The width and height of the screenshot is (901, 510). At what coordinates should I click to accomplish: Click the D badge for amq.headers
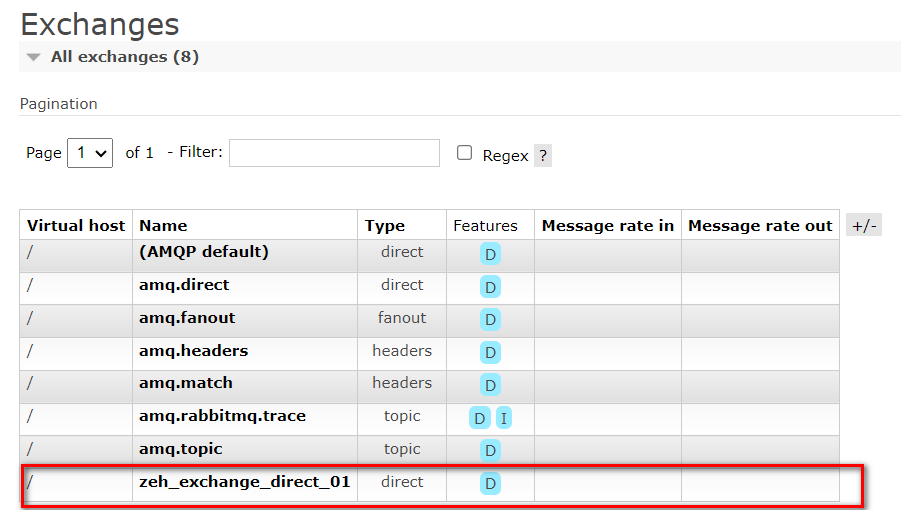490,353
